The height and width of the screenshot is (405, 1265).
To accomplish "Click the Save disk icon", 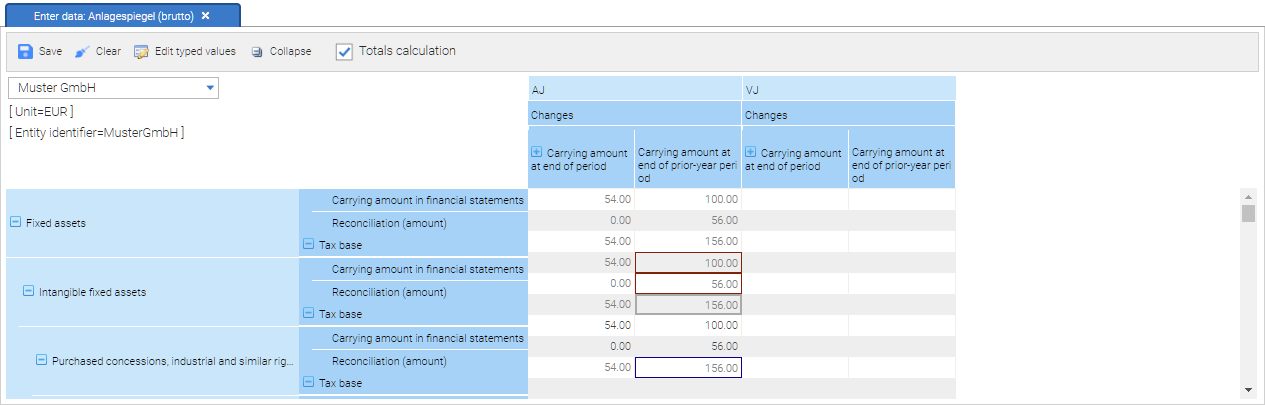I will (x=25, y=51).
